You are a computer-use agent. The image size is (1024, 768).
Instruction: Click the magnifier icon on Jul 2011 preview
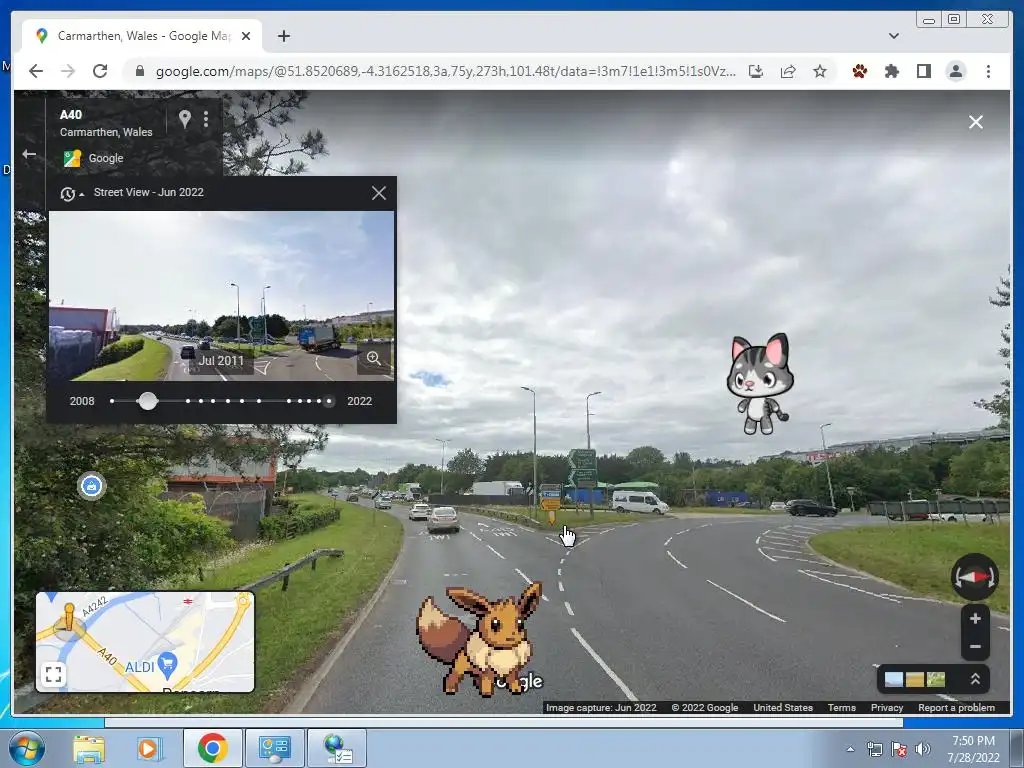(x=374, y=358)
